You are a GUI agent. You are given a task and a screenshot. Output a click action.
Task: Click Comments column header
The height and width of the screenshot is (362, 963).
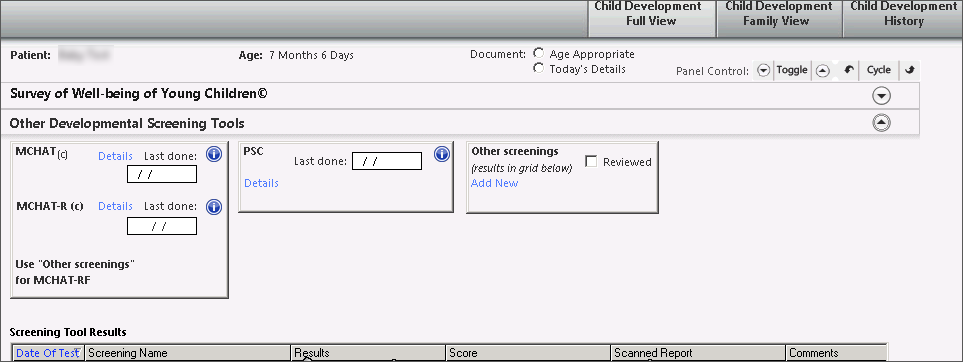pyautogui.click(x=836, y=353)
